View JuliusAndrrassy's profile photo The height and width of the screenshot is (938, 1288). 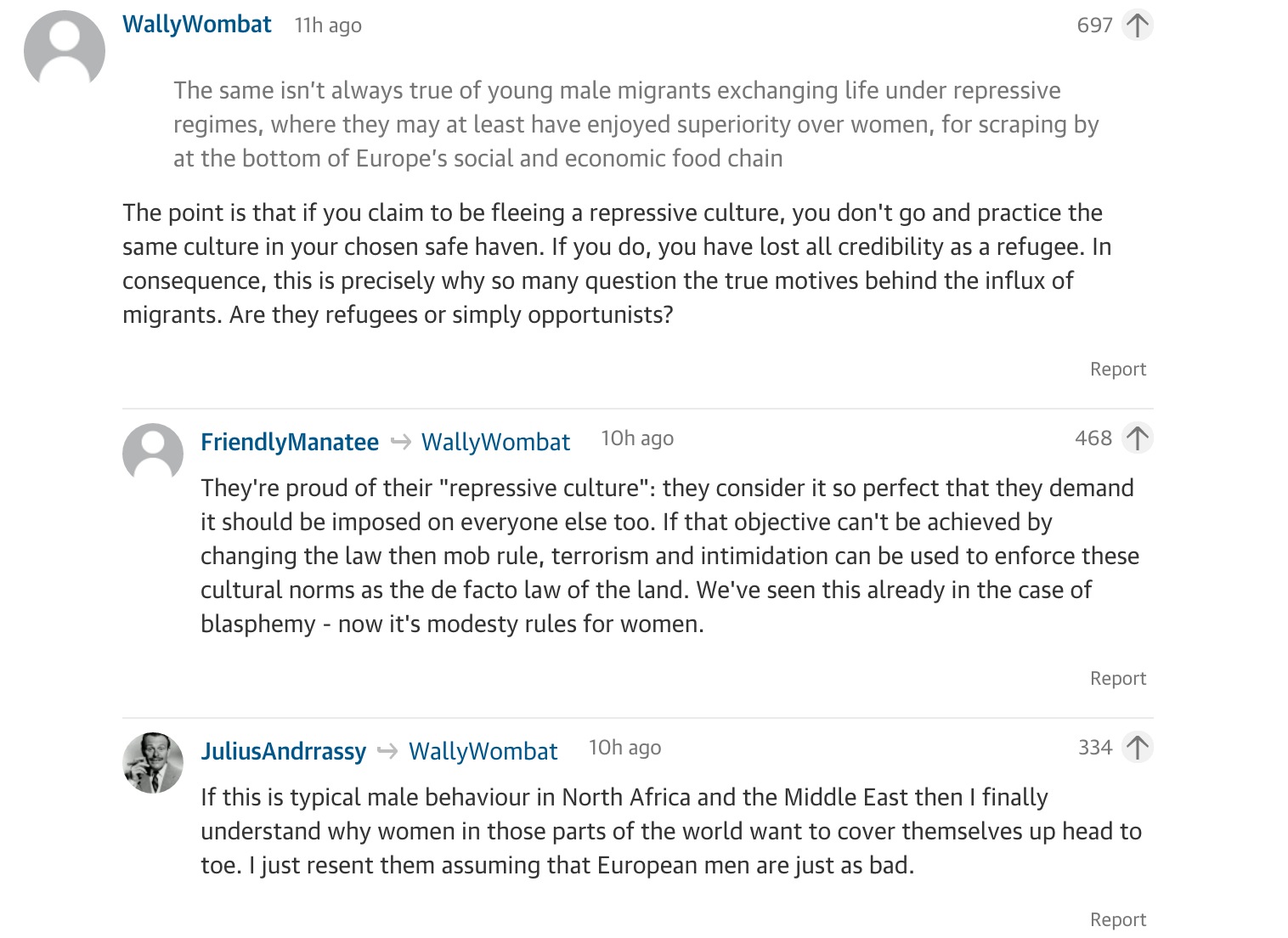click(x=153, y=762)
